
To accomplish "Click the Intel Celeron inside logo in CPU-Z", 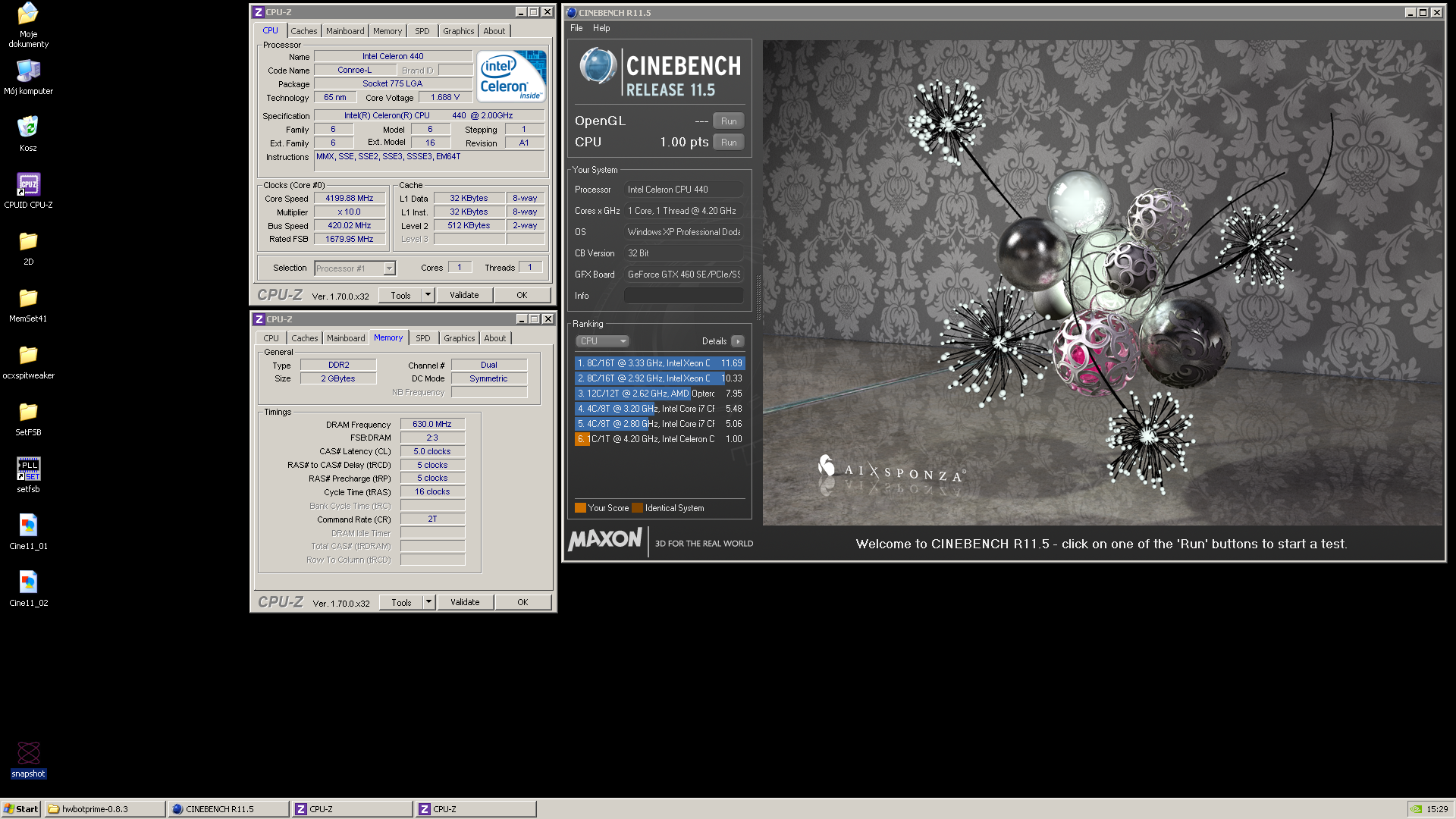I will [511, 76].
